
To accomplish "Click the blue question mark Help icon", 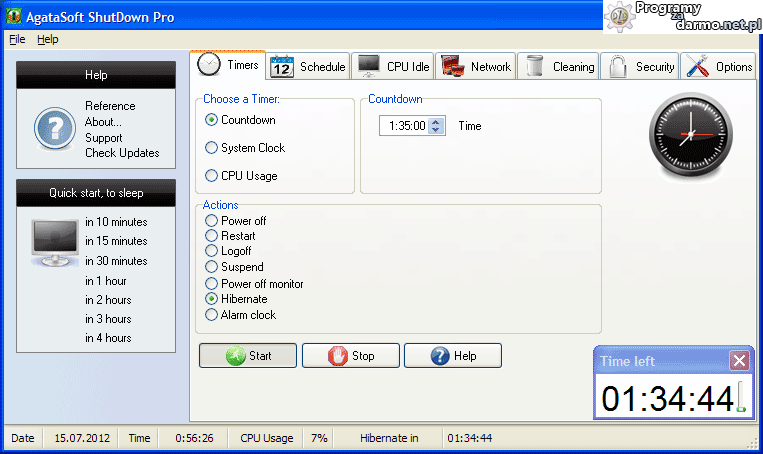I will [x=54, y=129].
